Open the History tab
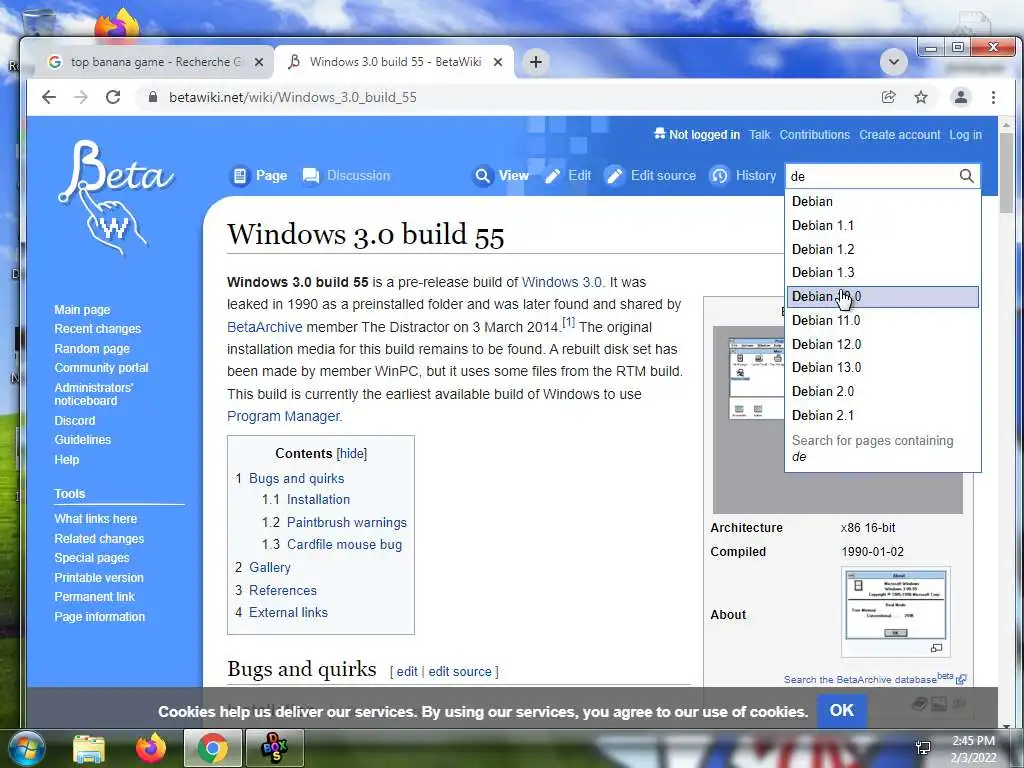Image resolution: width=1024 pixels, height=768 pixels. (743, 176)
